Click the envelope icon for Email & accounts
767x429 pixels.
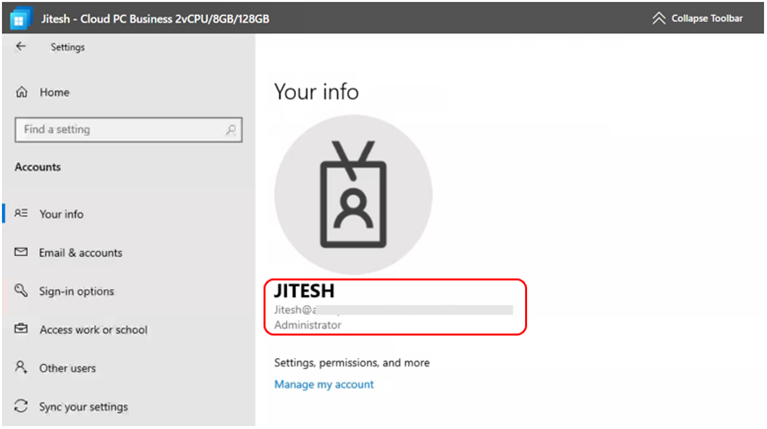pos(21,253)
